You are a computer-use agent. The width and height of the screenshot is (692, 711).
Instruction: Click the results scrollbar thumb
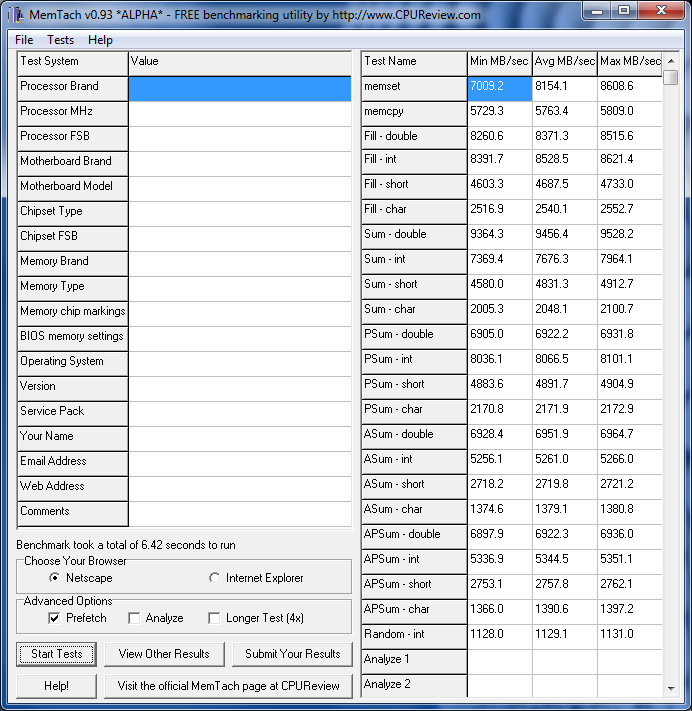click(x=671, y=77)
